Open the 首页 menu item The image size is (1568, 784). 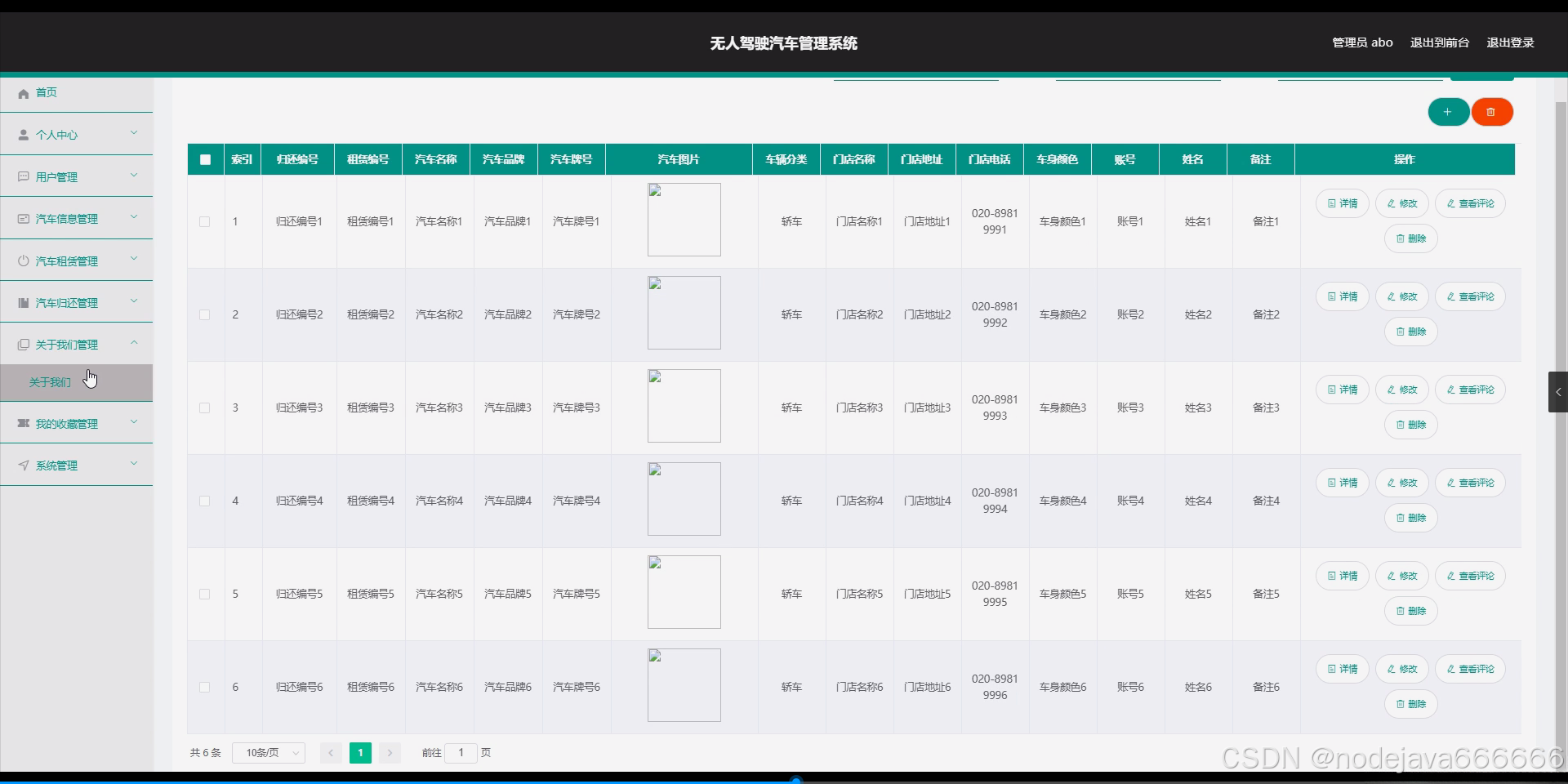point(77,93)
